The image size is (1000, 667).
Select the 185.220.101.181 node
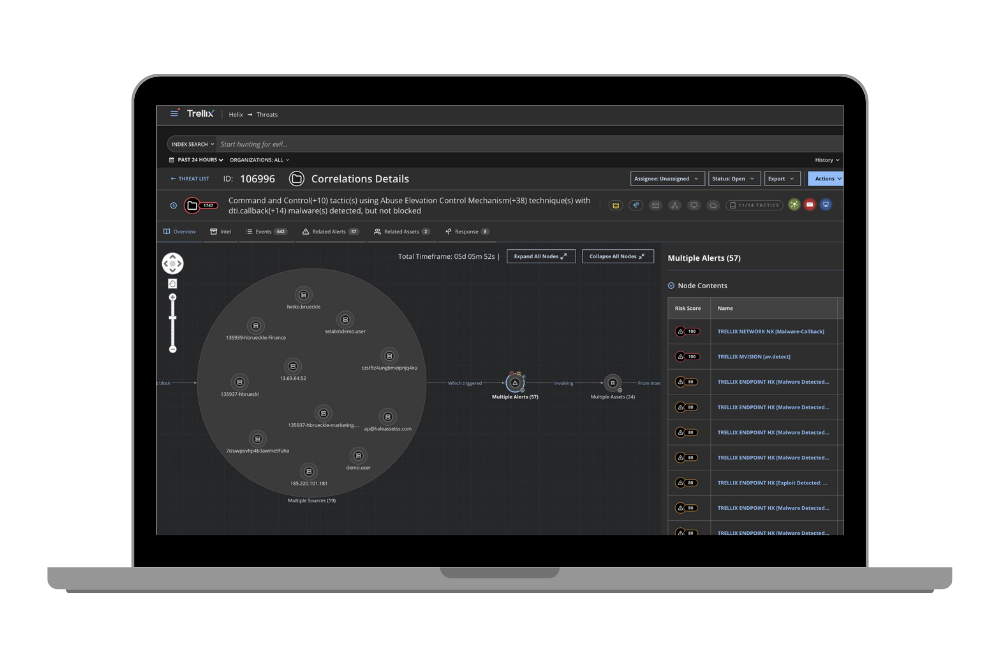(309, 471)
